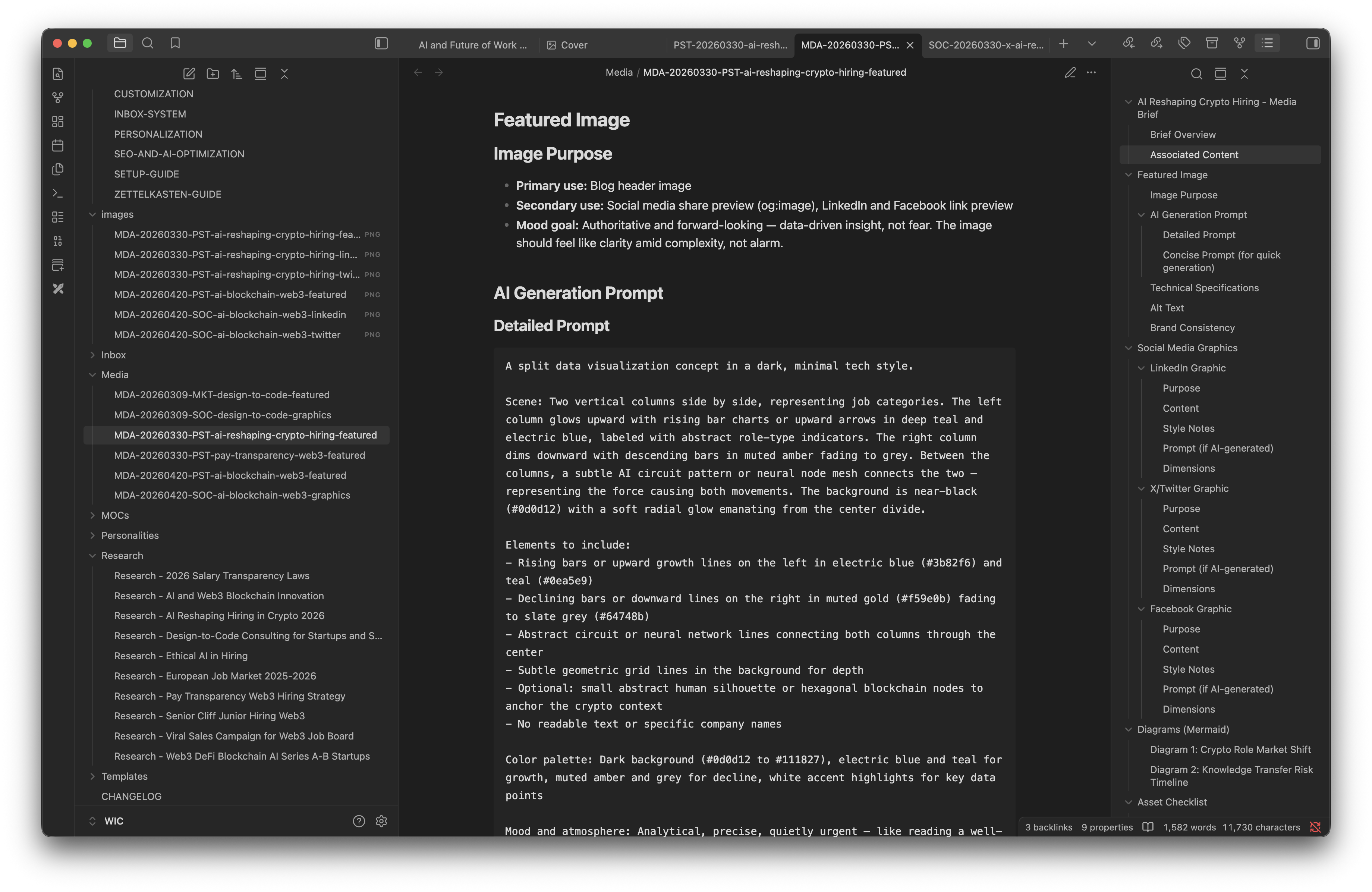1372x892 pixels.
Task: Open graph view ribbon icon
Action: point(58,97)
